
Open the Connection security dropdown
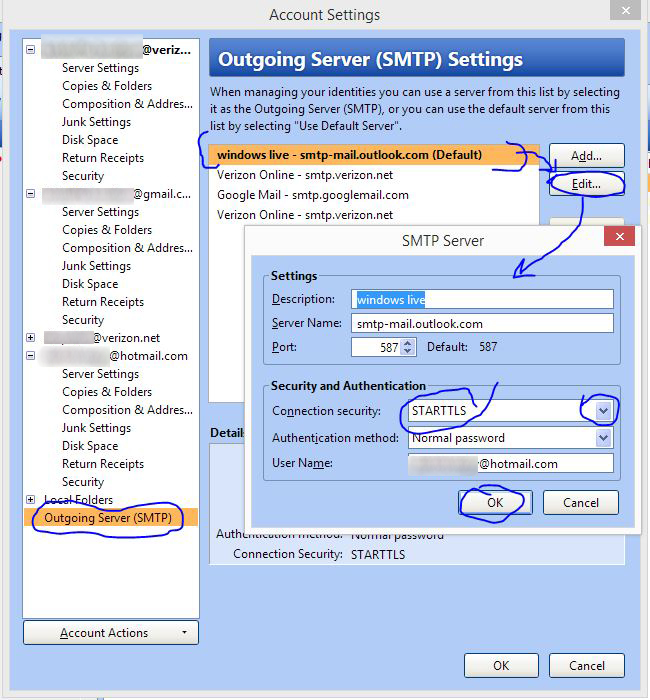tap(603, 411)
